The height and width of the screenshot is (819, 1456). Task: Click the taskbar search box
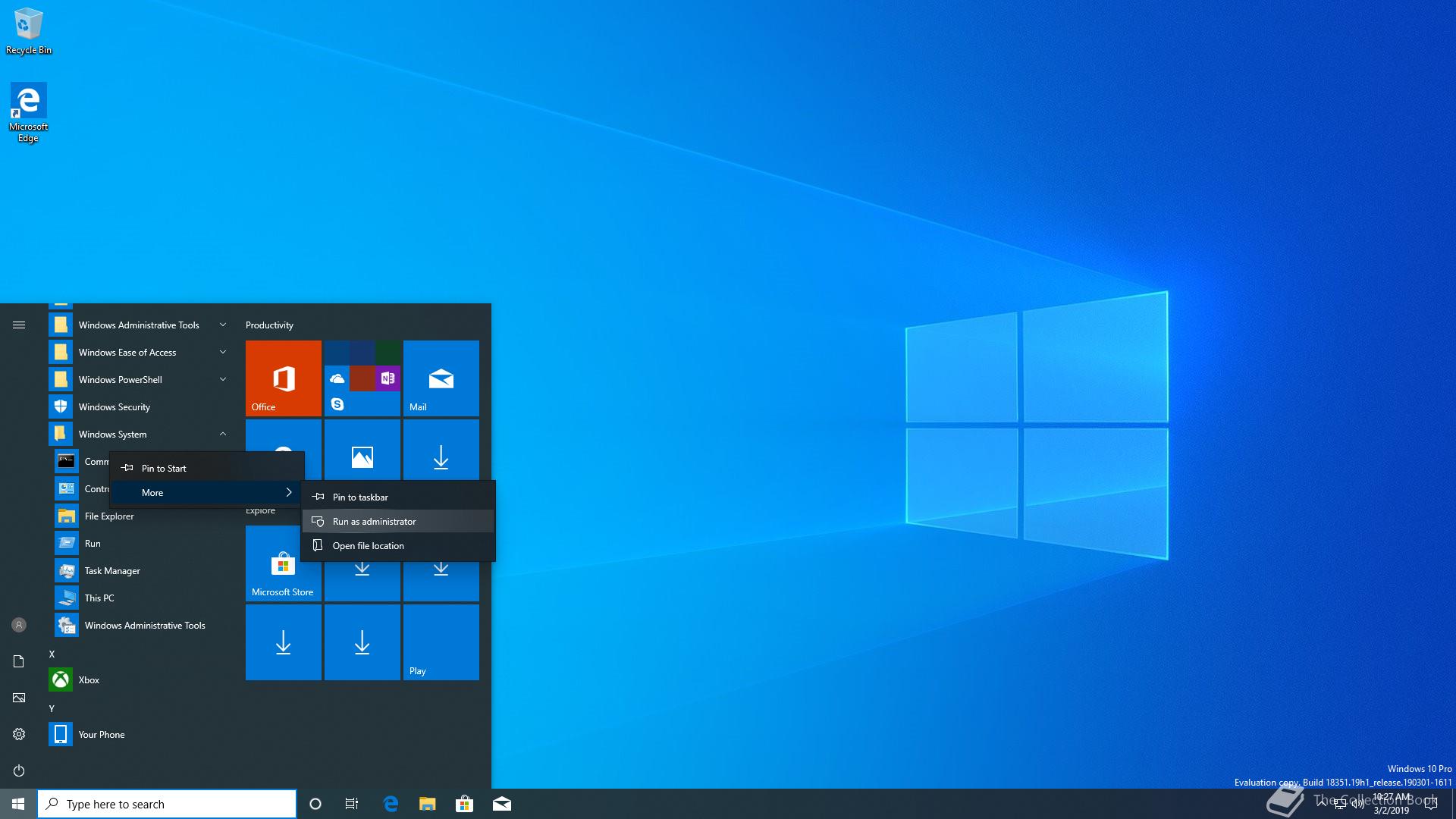pos(167,804)
